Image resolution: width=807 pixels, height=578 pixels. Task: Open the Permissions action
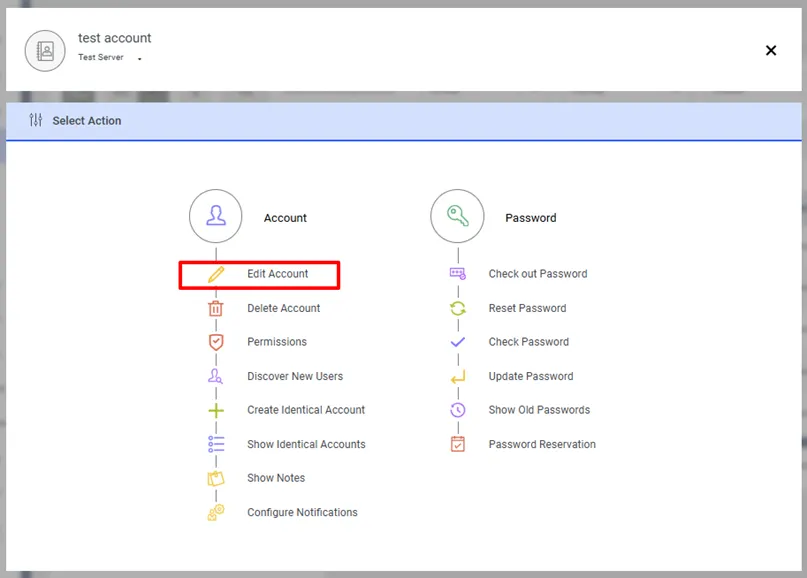click(277, 342)
